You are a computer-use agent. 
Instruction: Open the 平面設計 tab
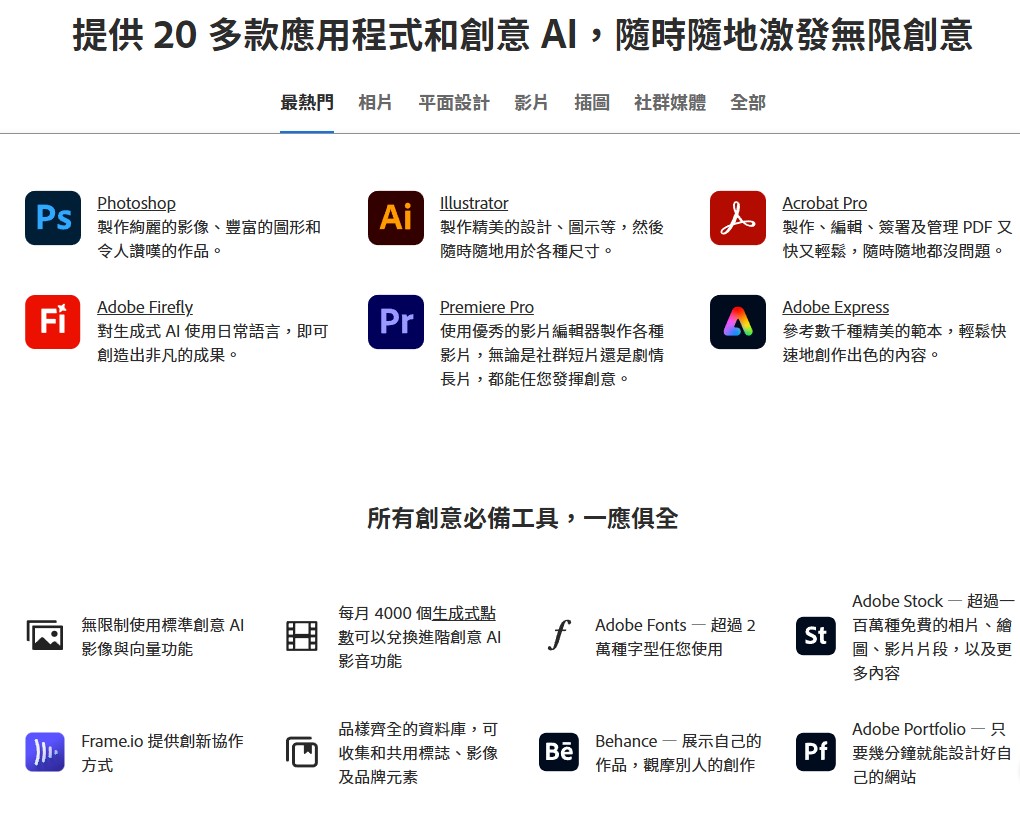[454, 103]
